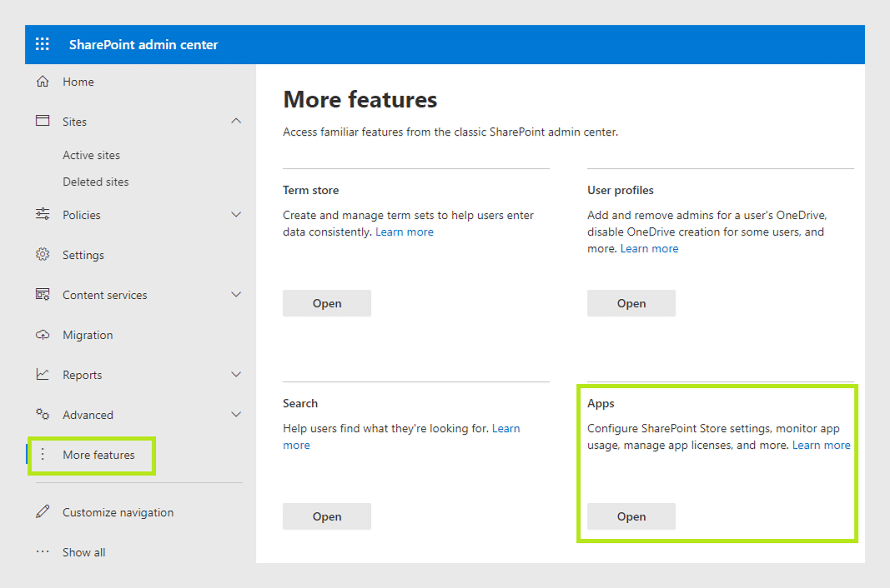Click the Migration cloud icon
This screenshot has width=890, height=588.
point(43,334)
